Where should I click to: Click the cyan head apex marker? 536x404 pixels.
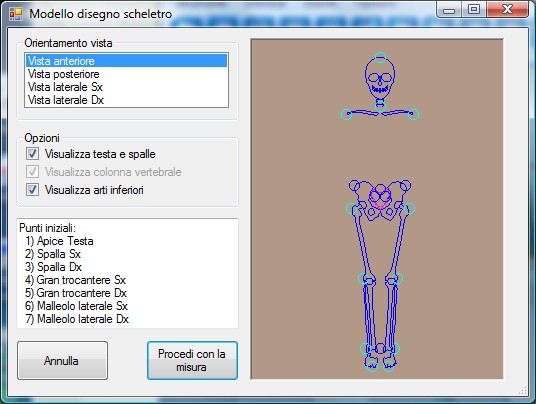[x=380, y=58]
